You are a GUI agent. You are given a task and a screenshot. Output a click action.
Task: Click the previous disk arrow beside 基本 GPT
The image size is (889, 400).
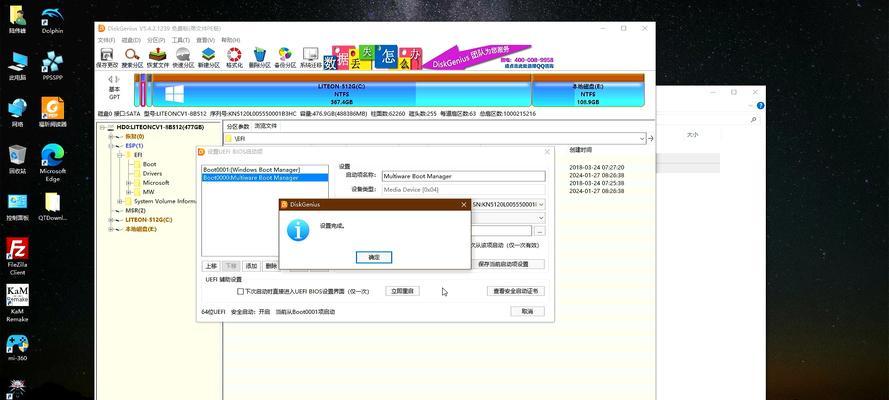pyautogui.click(x=111, y=79)
